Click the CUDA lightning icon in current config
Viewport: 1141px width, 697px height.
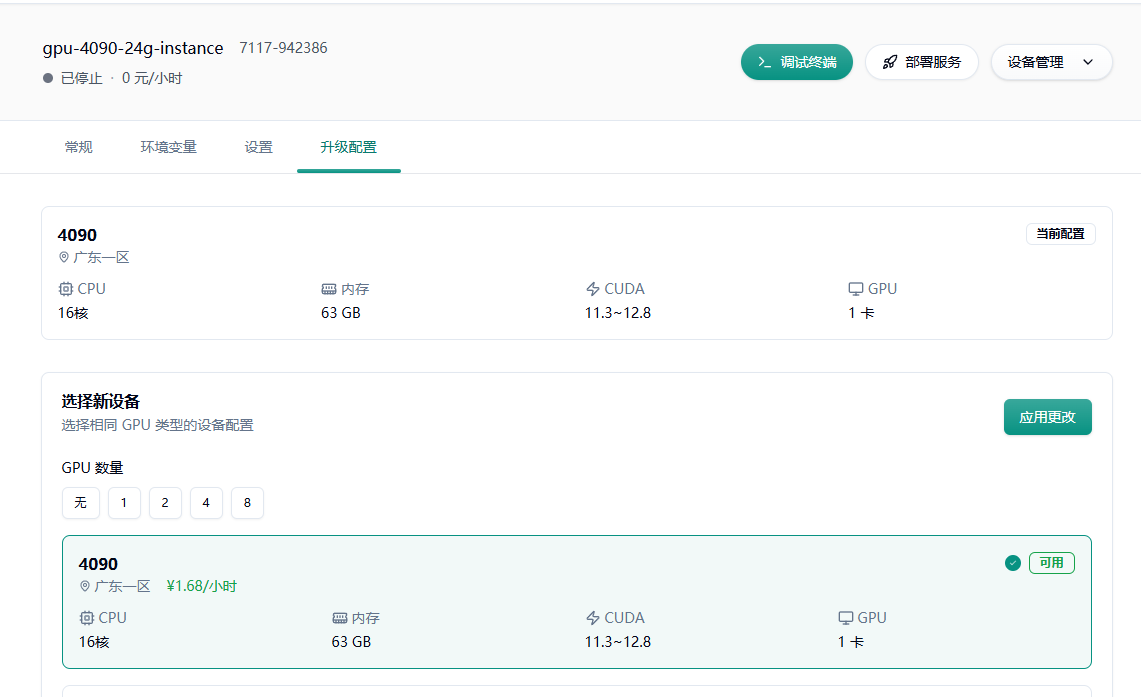click(593, 289)
